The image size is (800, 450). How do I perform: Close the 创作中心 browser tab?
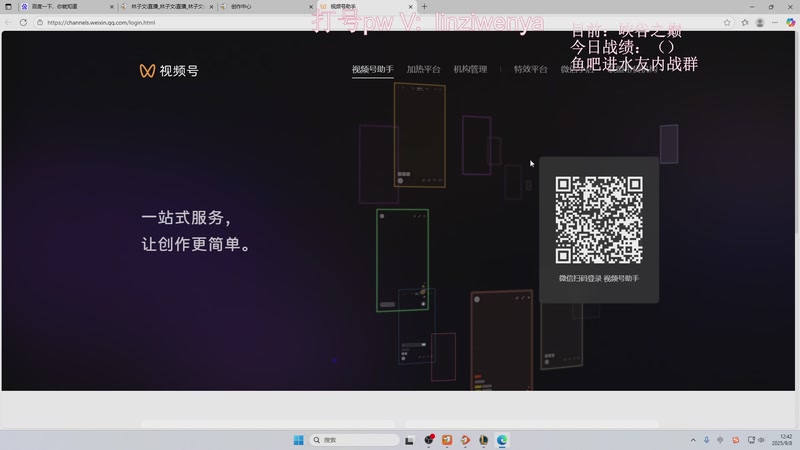pyautogui.click(x=311, y=7)
